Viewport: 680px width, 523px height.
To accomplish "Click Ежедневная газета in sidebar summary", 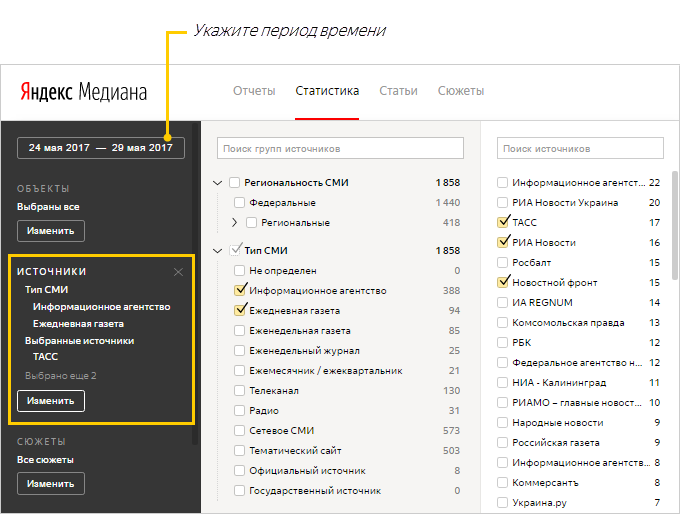I will 78,324.
